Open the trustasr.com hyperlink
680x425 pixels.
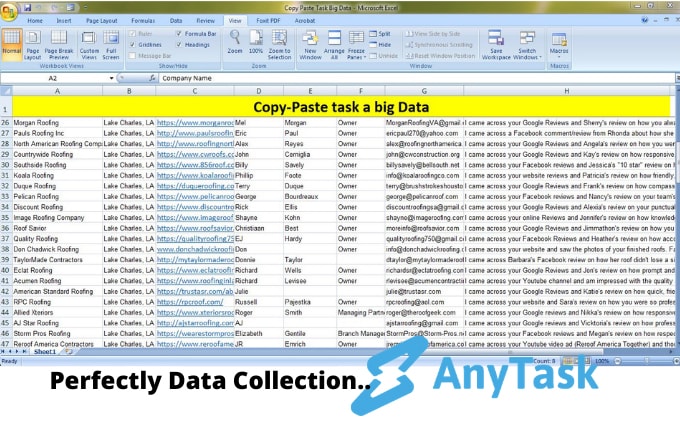[195, 291]
